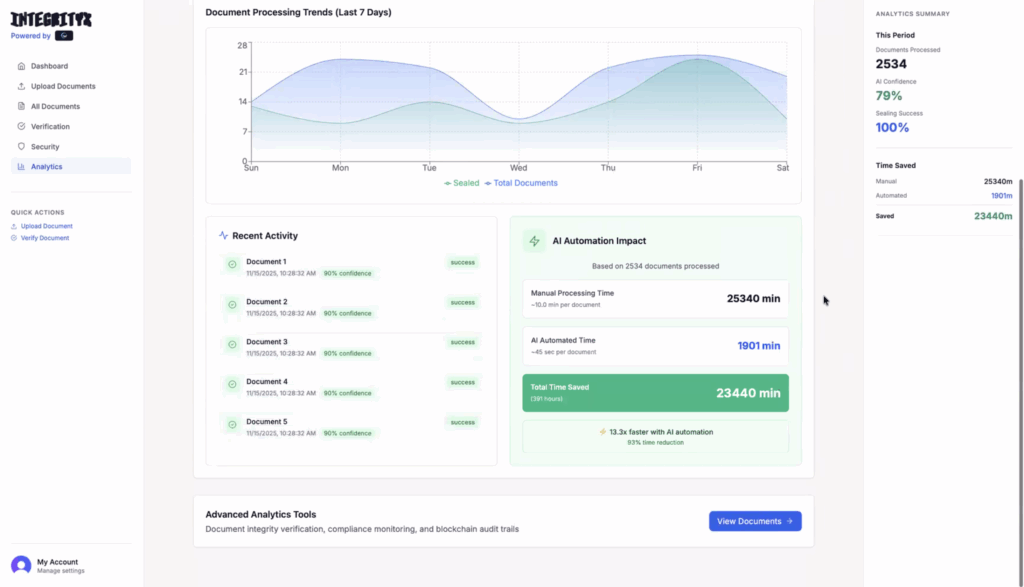Select the Analytics chart icon
Screen dimensions: 1024x587
[22, 166]
